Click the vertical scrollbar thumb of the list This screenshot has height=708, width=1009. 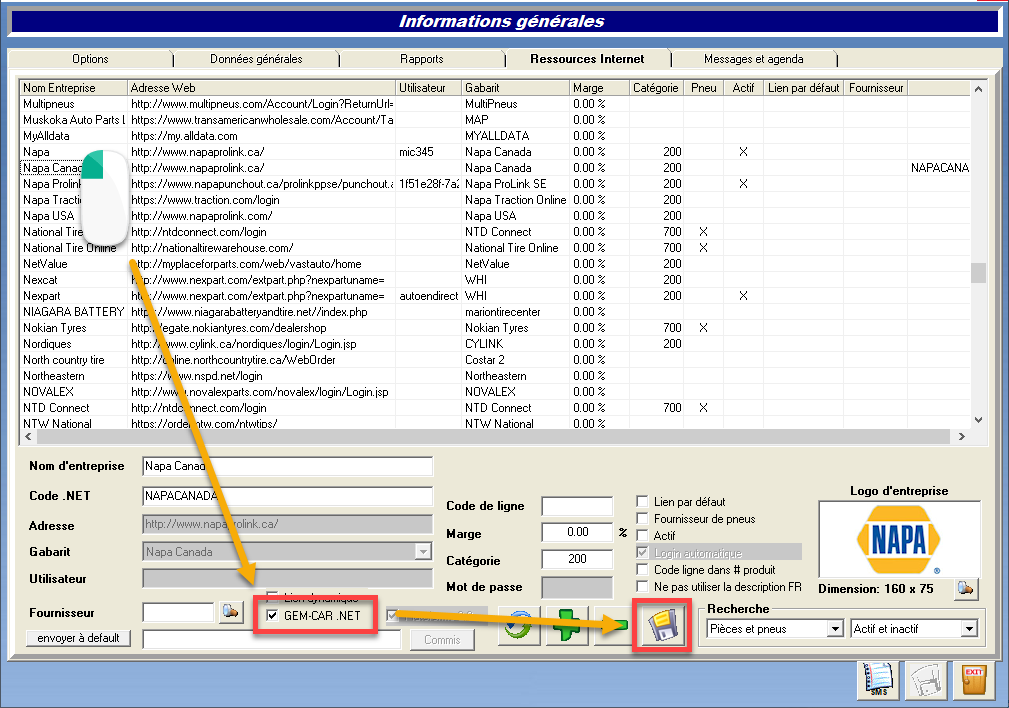[x=978, y=272]
